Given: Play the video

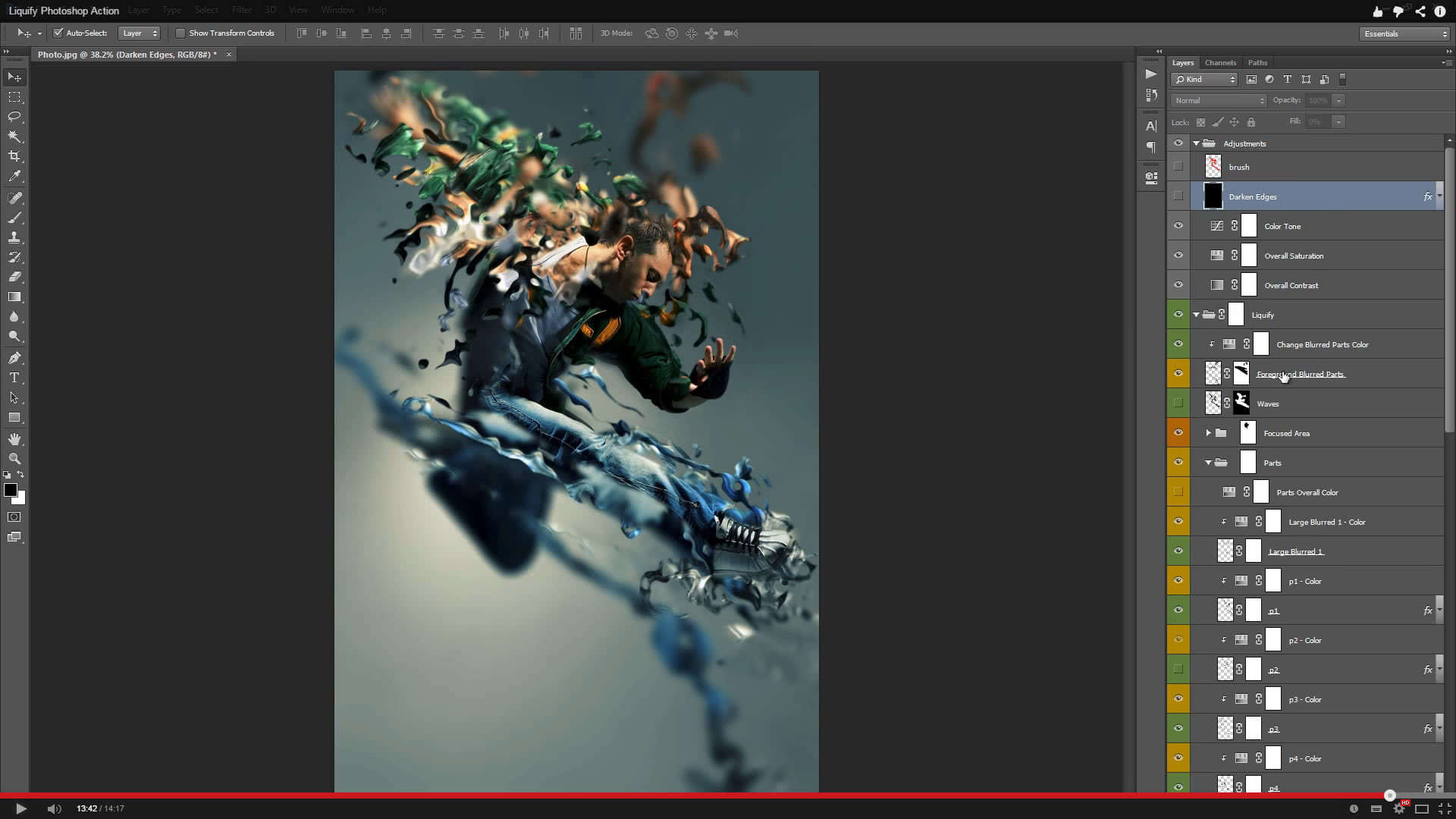Looking at the screenshot, I should [x=21, y=809].
